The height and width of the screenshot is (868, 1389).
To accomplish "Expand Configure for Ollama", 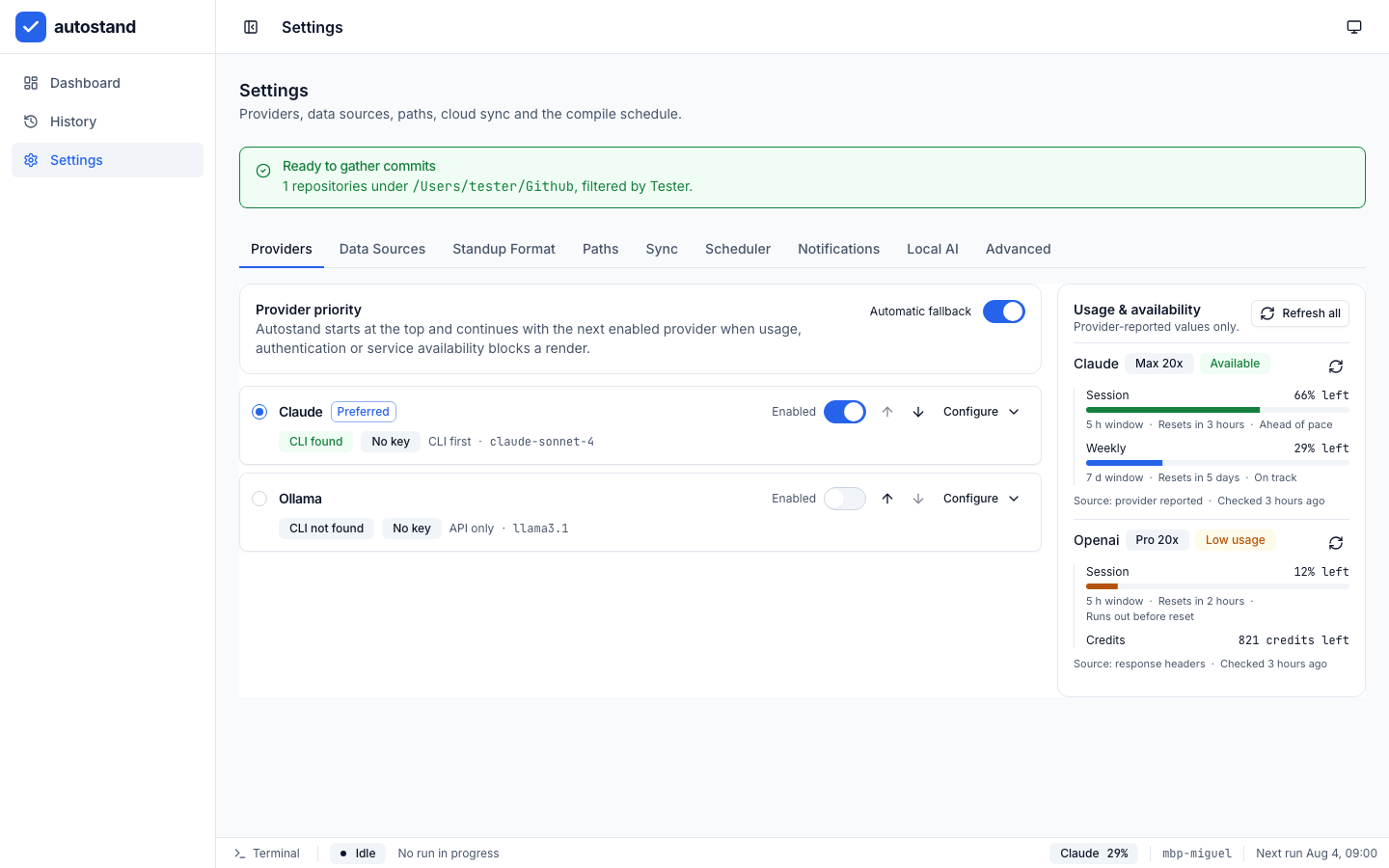I will [x=981, y=499].
